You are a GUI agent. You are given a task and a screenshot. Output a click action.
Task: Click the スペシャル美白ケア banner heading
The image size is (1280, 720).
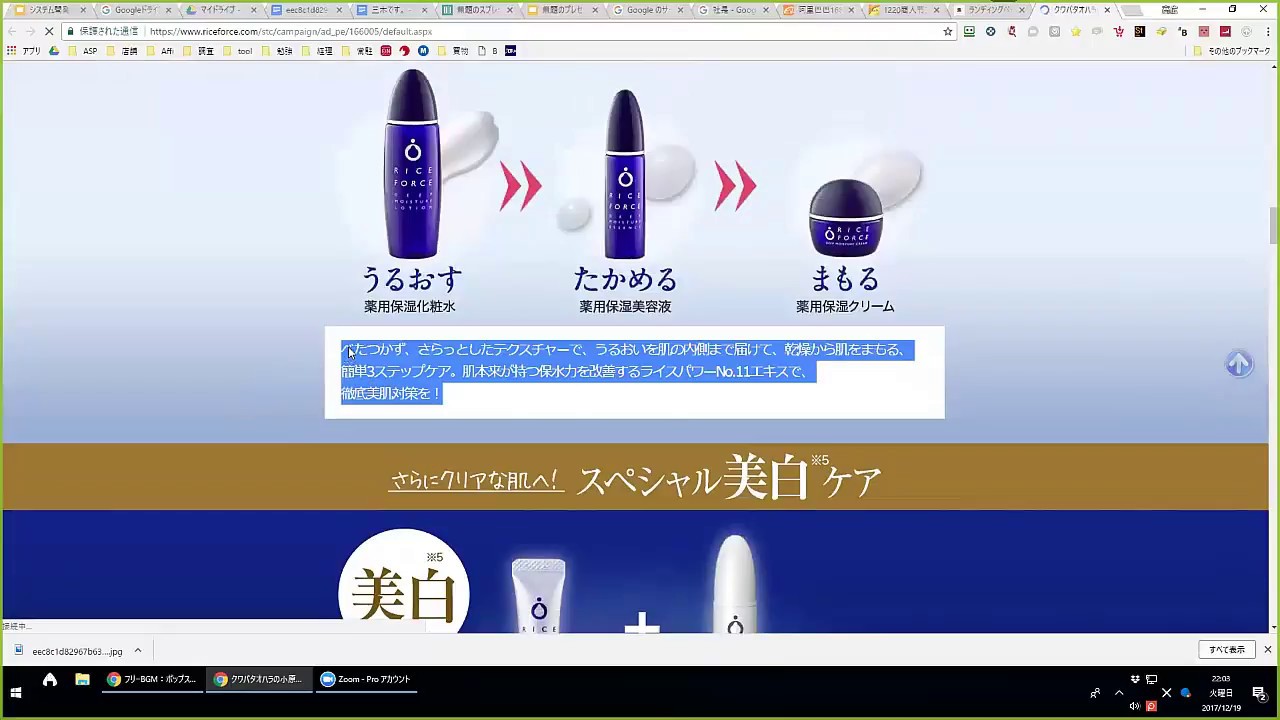click(x=730, y=478)
